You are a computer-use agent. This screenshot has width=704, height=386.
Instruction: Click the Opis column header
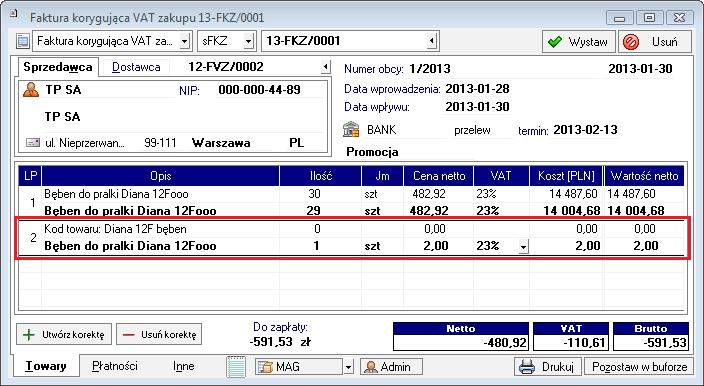pyautogui.click(x=160, y=175)
